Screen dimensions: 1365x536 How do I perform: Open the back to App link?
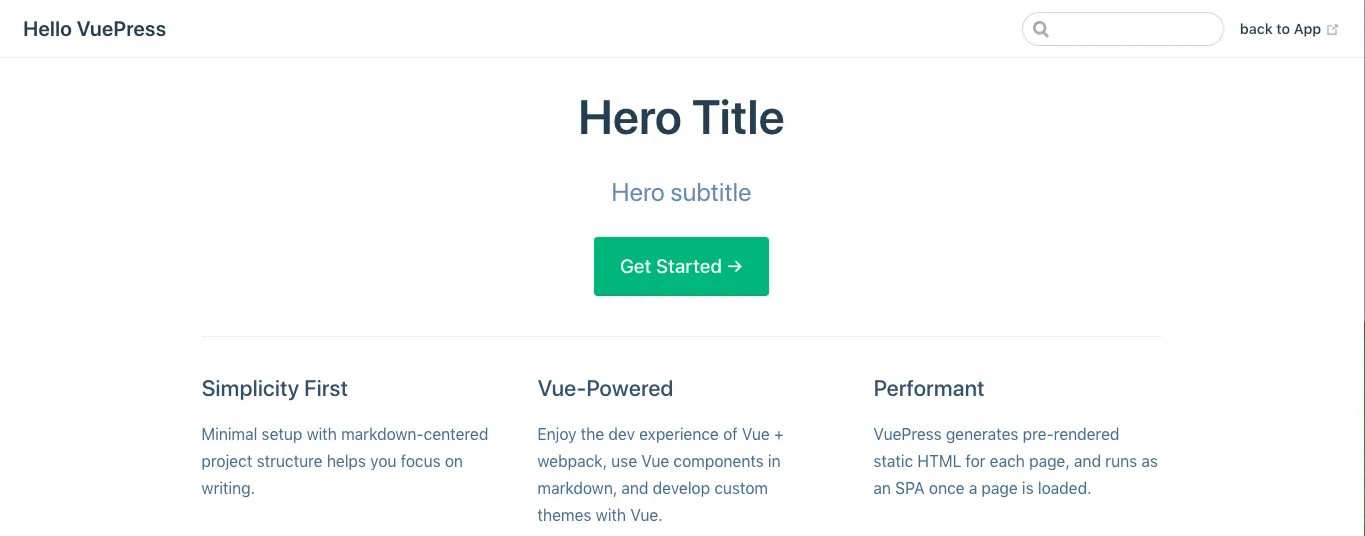point(1280,29)
